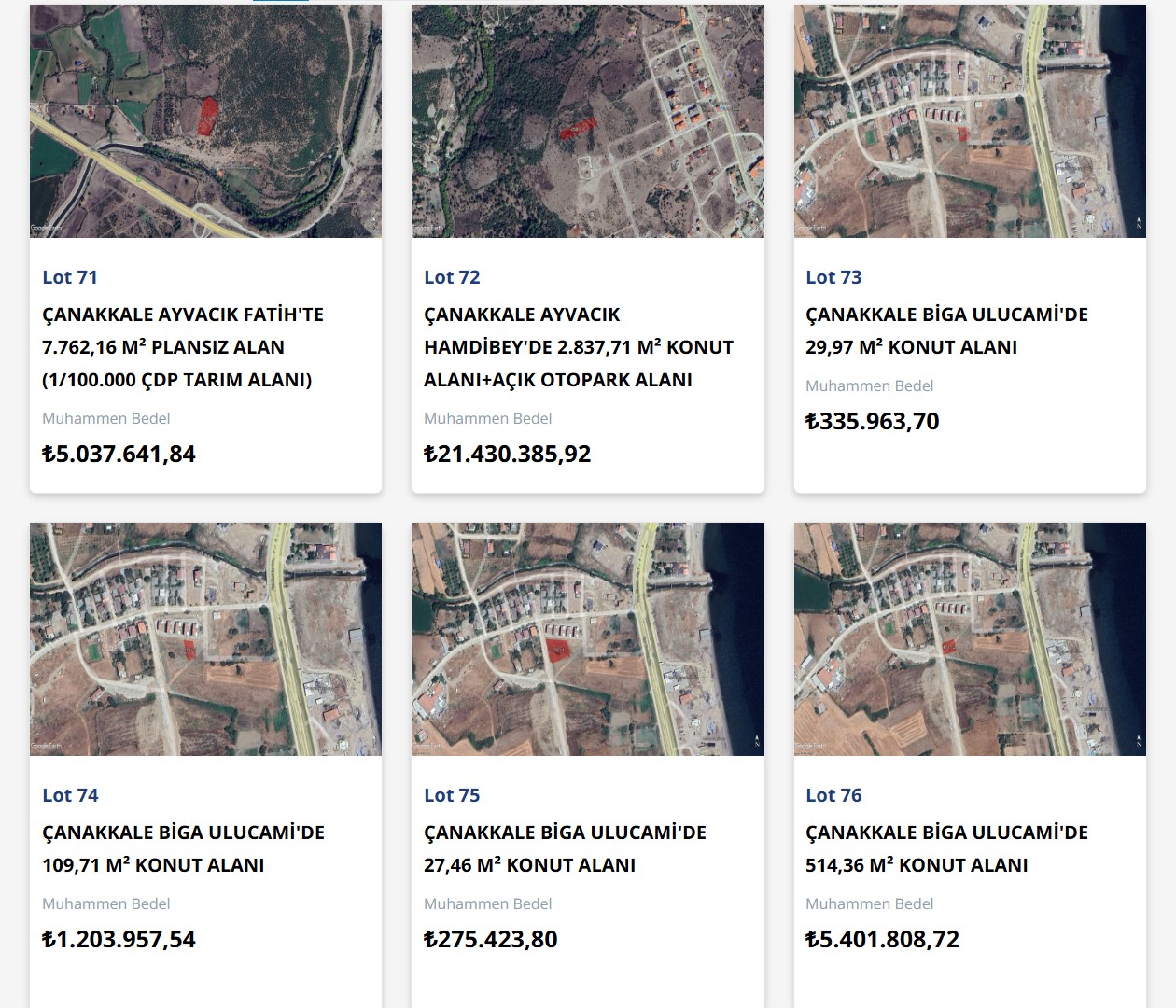Click the Lot 75 label link
The image size is (1176, 1008).
click(452, 795)
